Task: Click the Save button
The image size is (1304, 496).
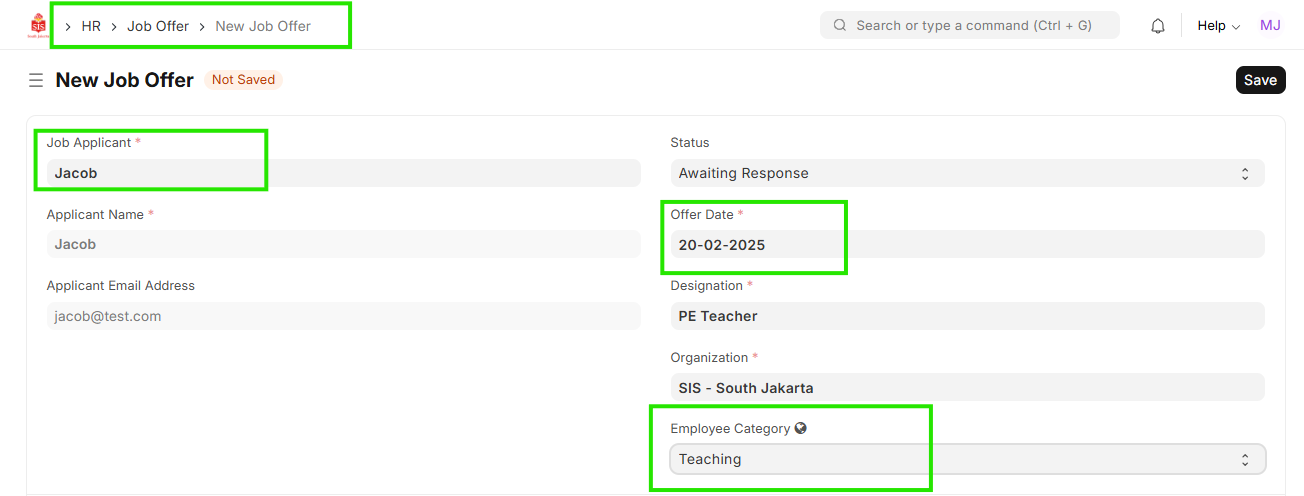Action: coord(1260,80)
